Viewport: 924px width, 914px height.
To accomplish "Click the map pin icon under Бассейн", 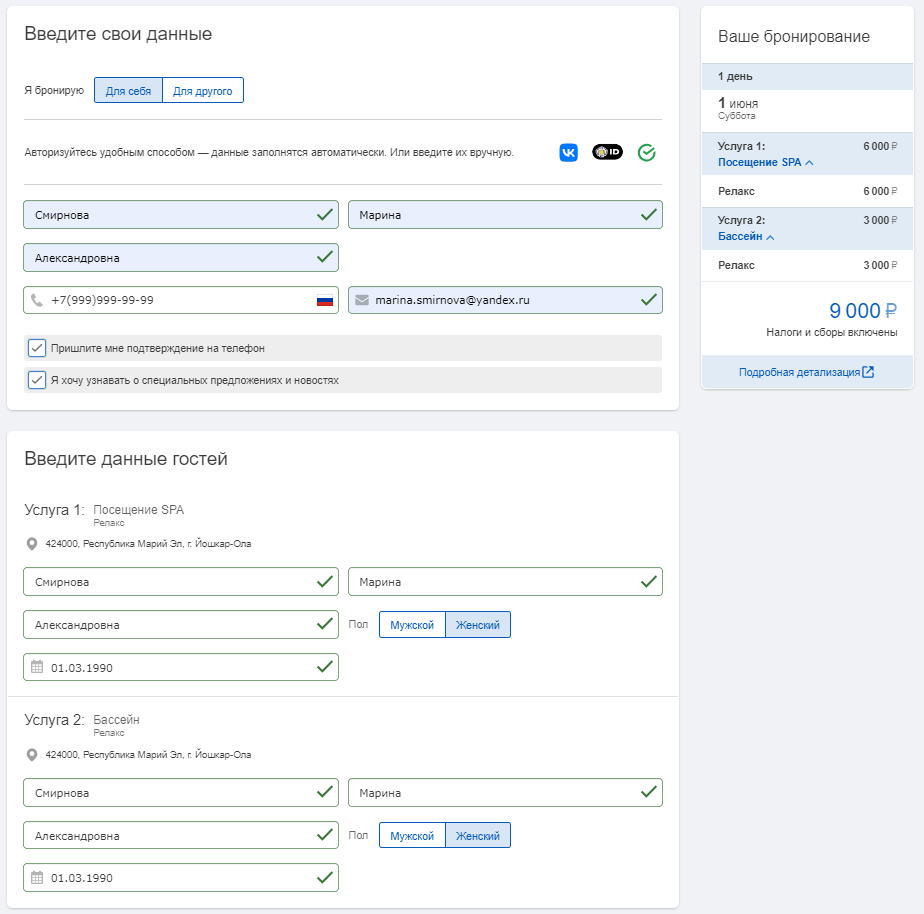I will click(32, 755).
